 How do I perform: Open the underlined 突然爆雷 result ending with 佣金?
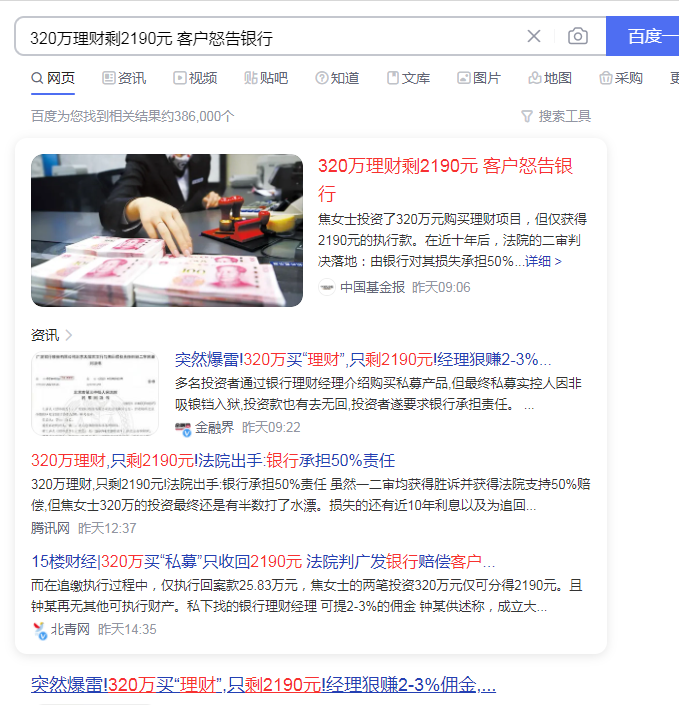click(x=264, y=685)
